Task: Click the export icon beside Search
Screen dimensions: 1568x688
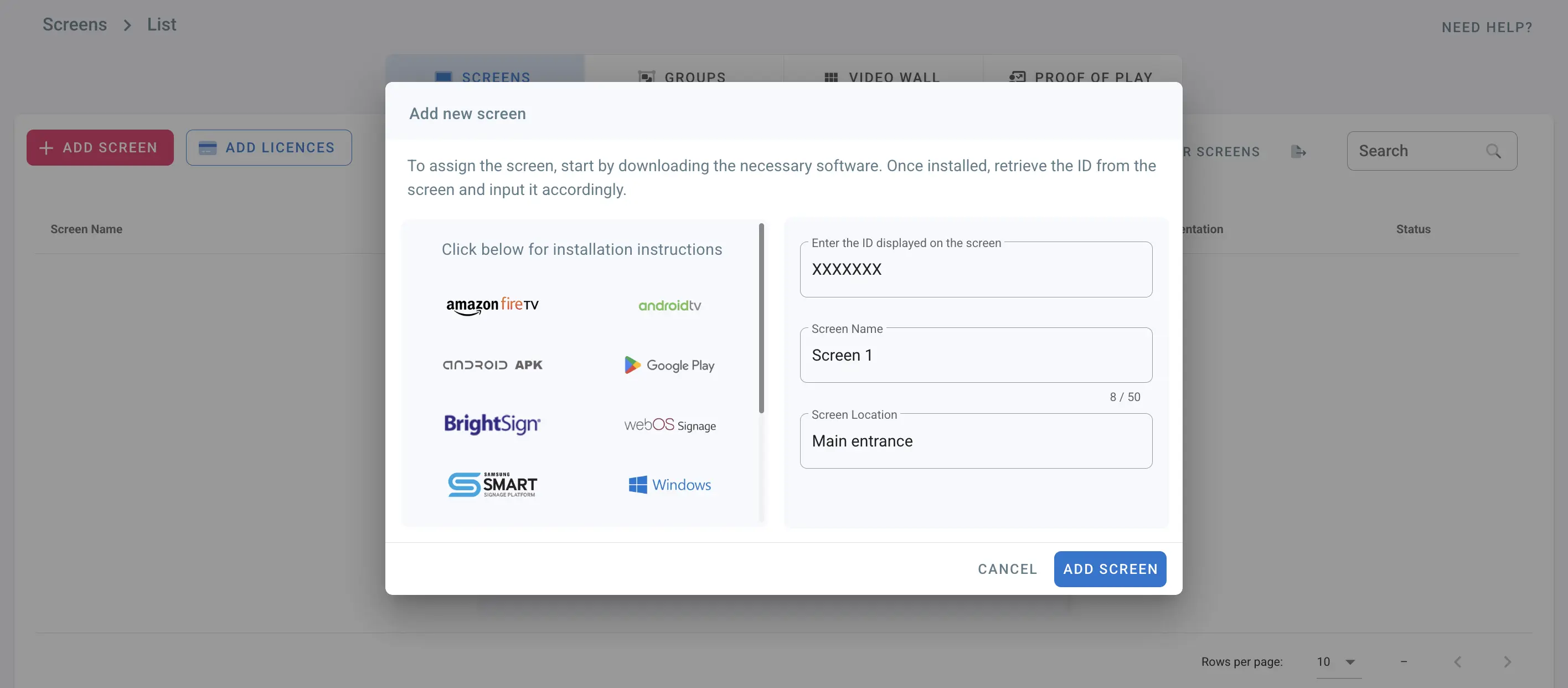Action: 1298,152
